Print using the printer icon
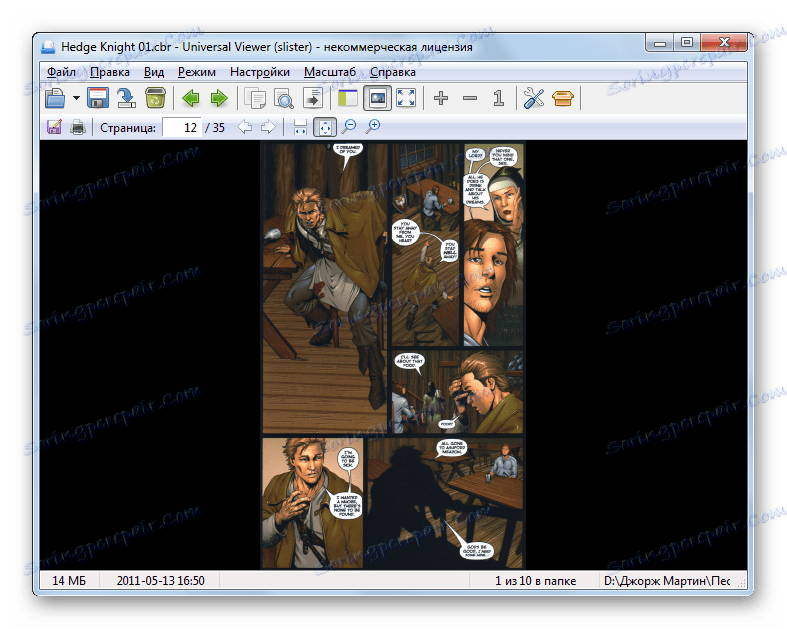Viewport: 787px width, 629px height. pos(77,127)
